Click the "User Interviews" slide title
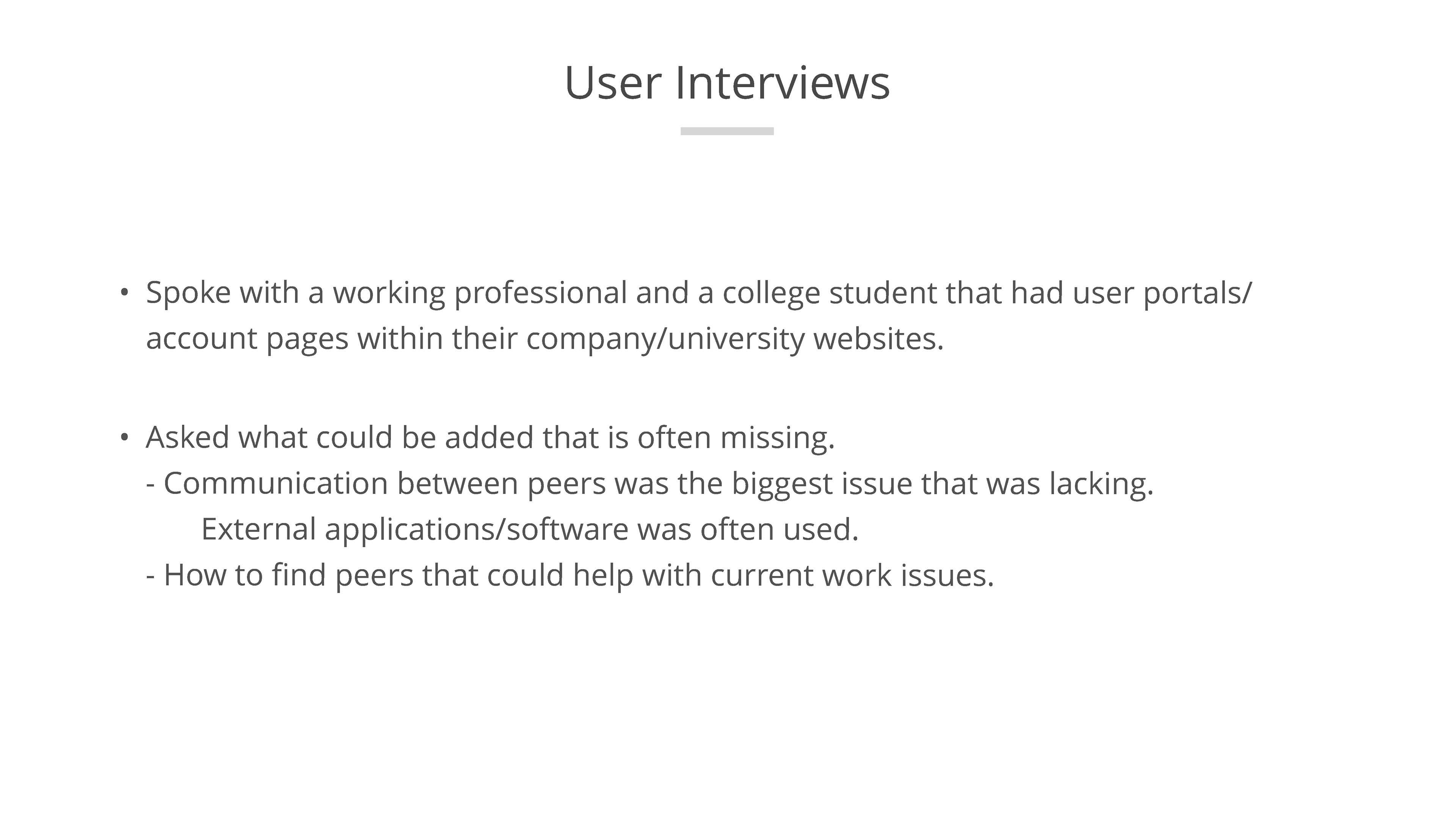1456x819 pixels. click(727, 83)
